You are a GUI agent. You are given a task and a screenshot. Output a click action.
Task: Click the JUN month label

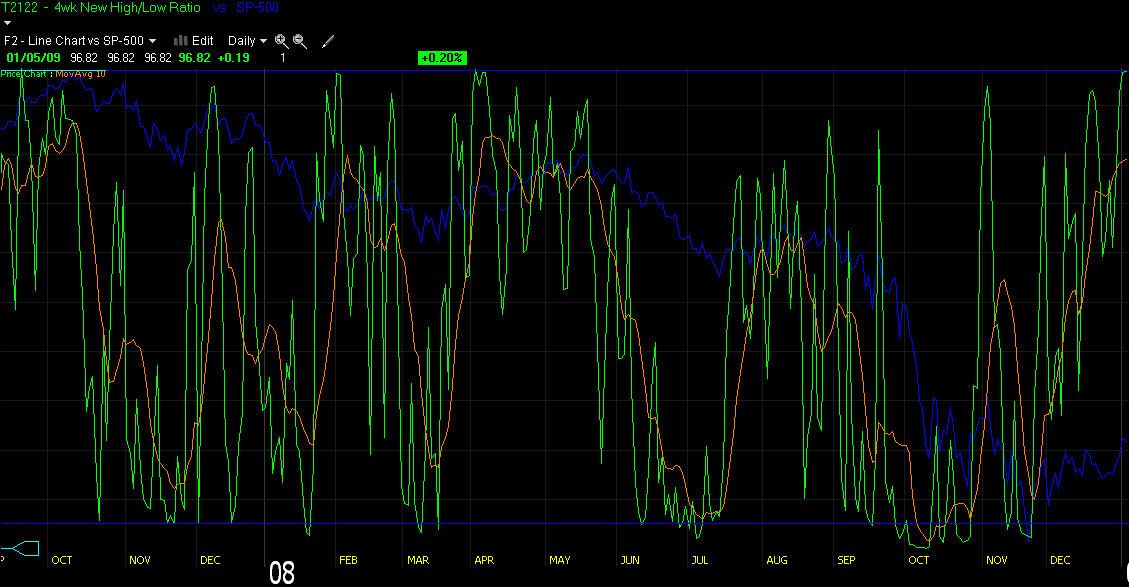click(x=630, y=560)
